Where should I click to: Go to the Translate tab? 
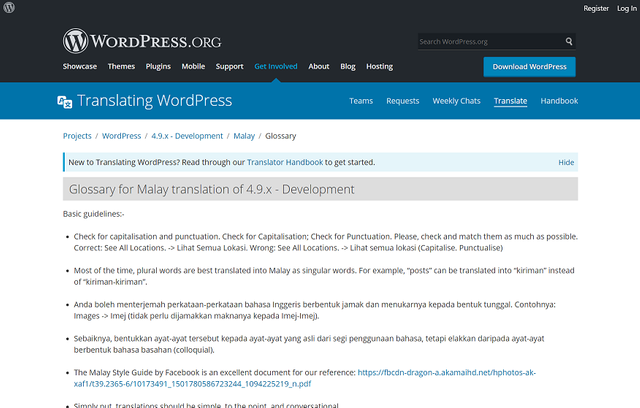510,101
